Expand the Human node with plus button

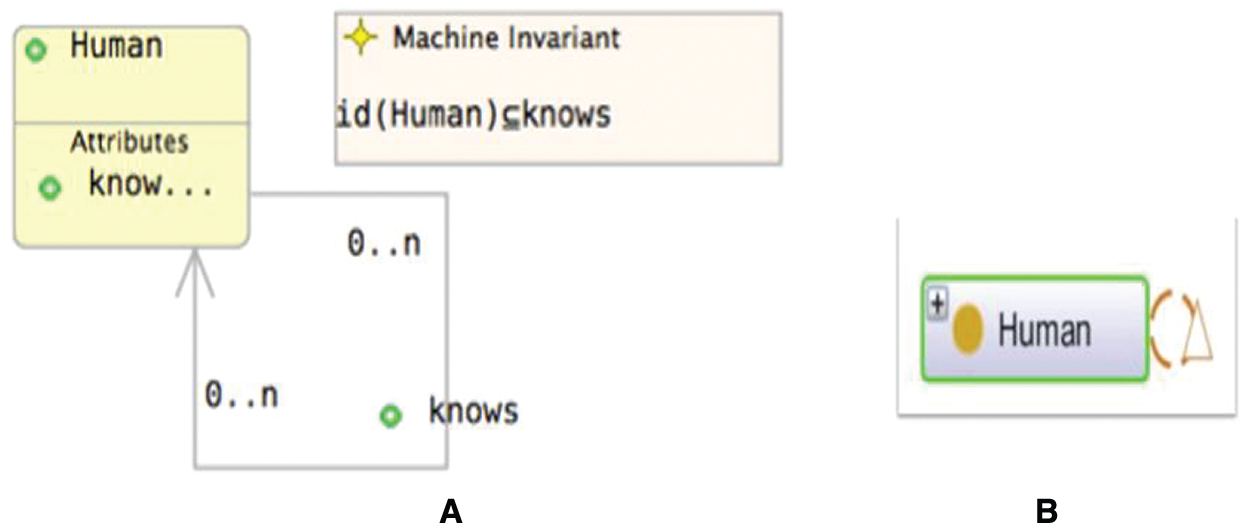(x=937, y=305)
